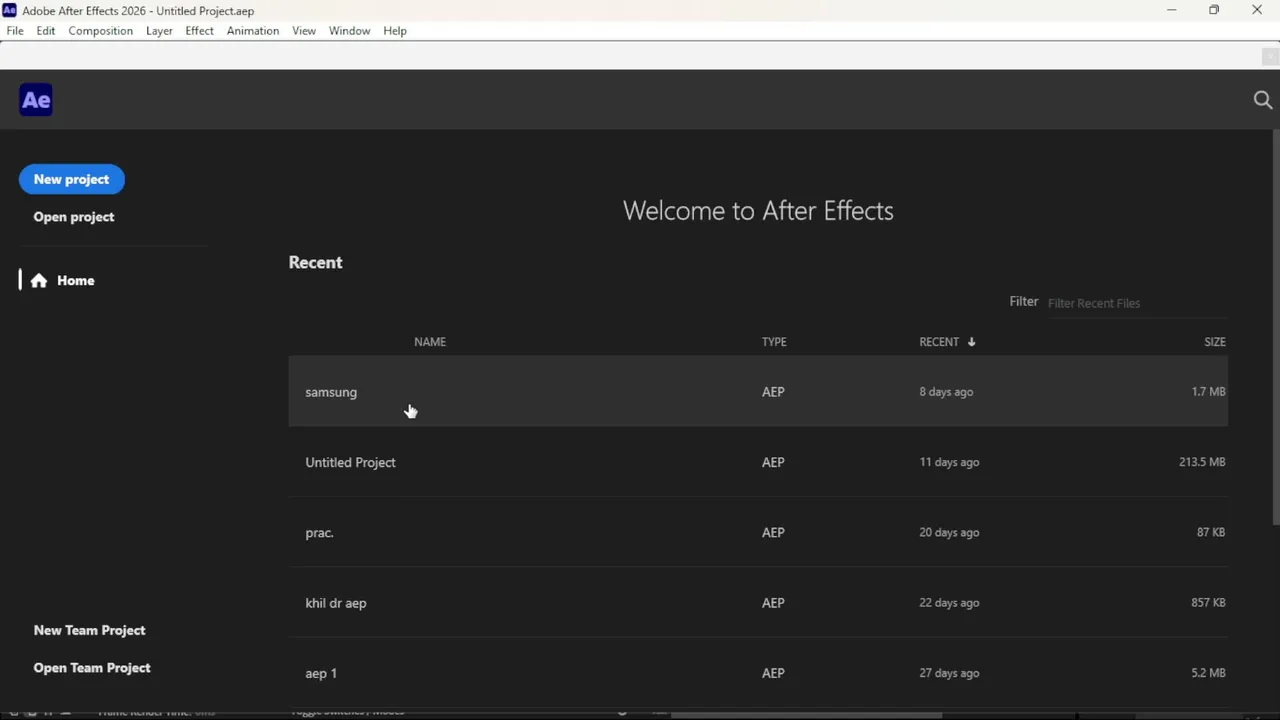Viewport: 1280px width, 720px height.
Task: Click the 1.7 MB size cell
Action: pos(1208,392)
